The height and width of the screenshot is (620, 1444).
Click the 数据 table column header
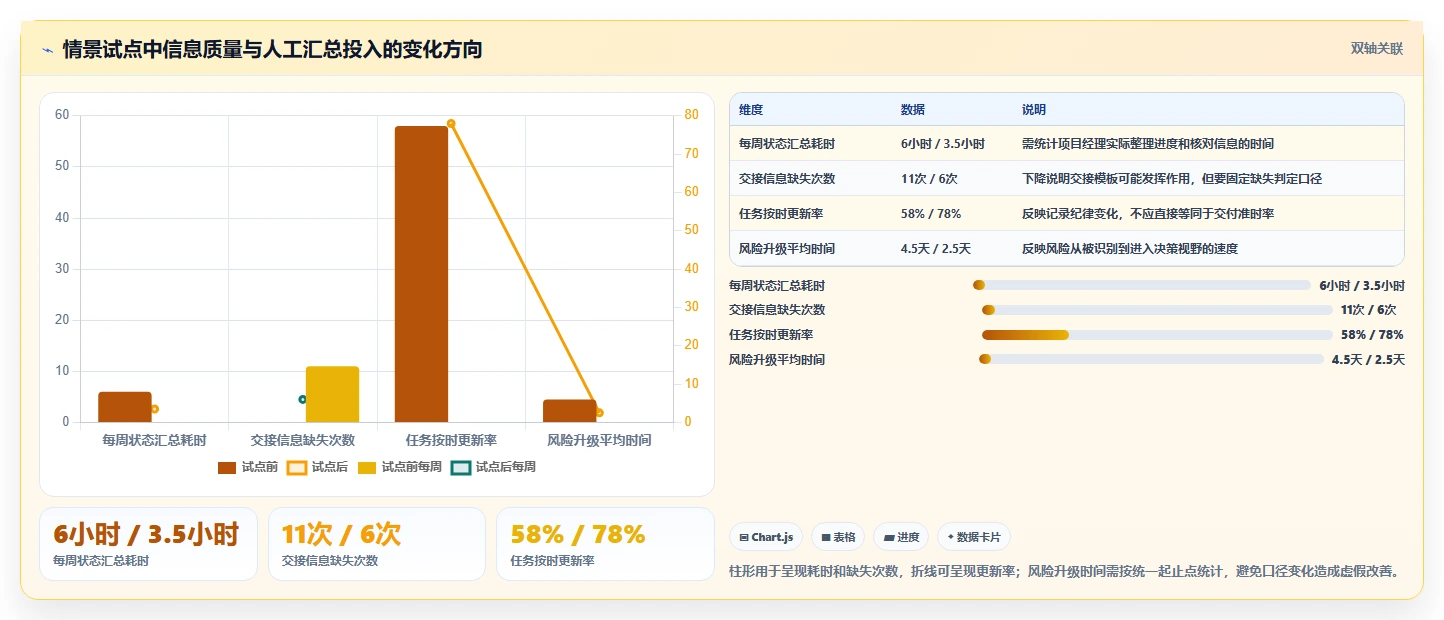[913, 110]
